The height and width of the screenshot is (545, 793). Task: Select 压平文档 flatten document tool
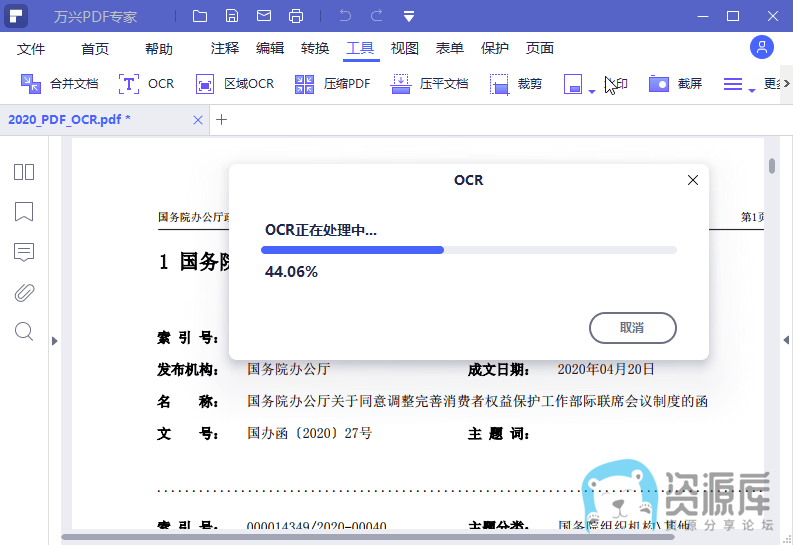(429, 84)
